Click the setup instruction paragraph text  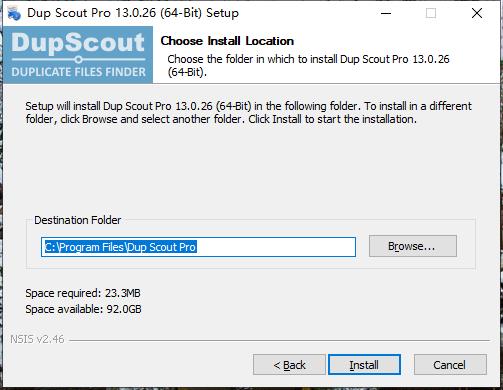(x=248, y=113)
